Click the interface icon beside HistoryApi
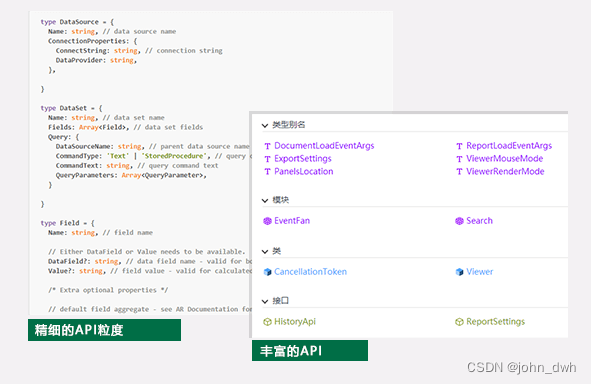The height and width of the screenshot is (384, 591). tap(267, 322)
